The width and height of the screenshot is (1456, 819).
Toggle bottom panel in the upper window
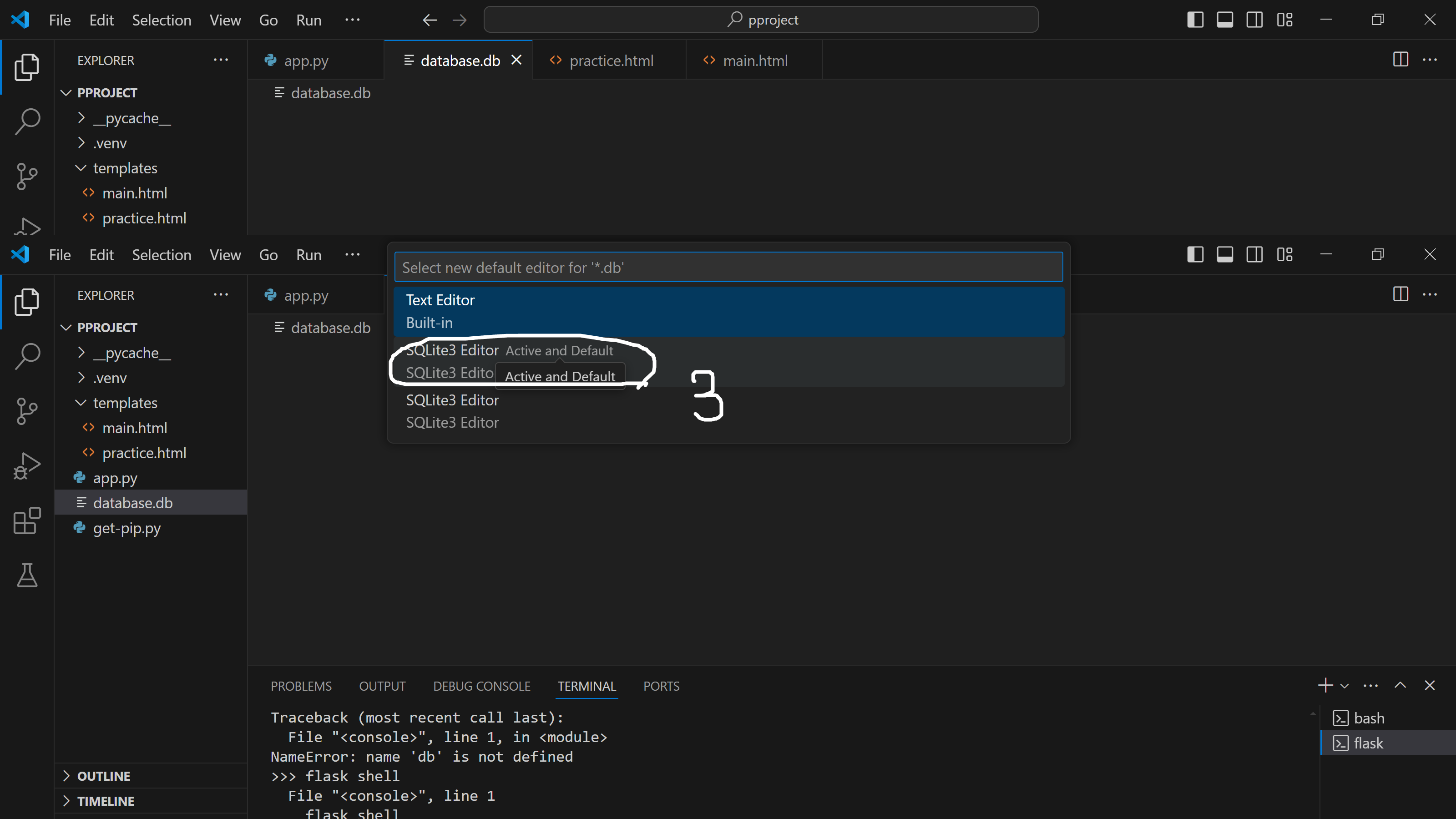[1225, 20]
